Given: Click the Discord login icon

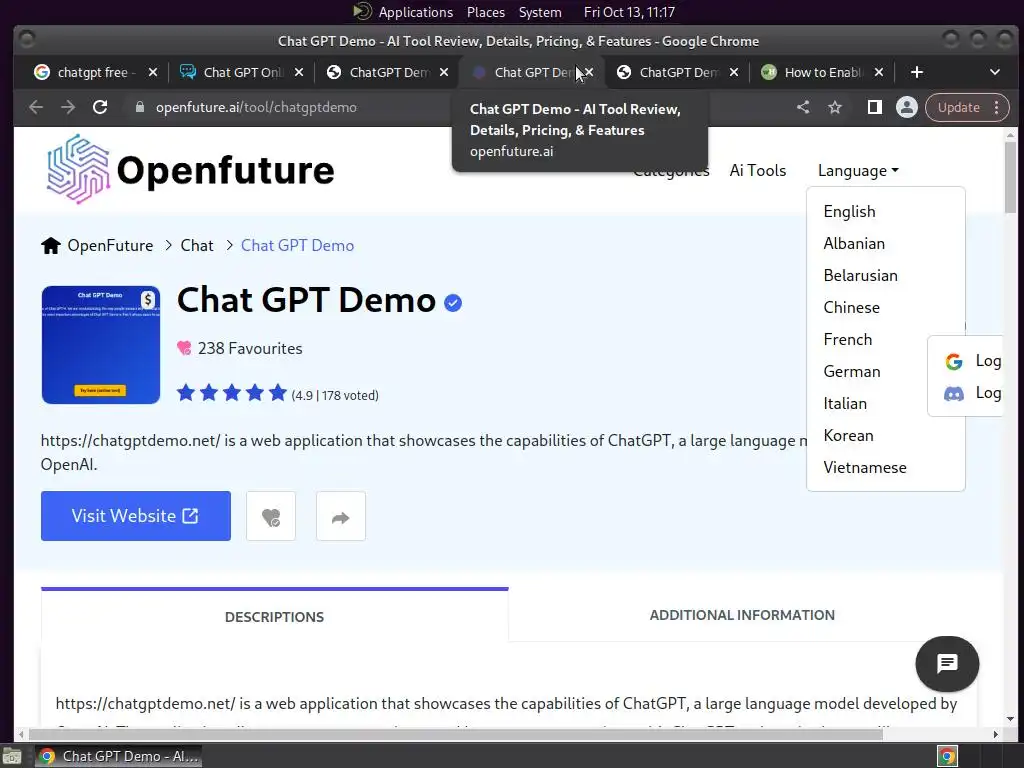Looking at the screenshot, I should click(x=953, y=393).
